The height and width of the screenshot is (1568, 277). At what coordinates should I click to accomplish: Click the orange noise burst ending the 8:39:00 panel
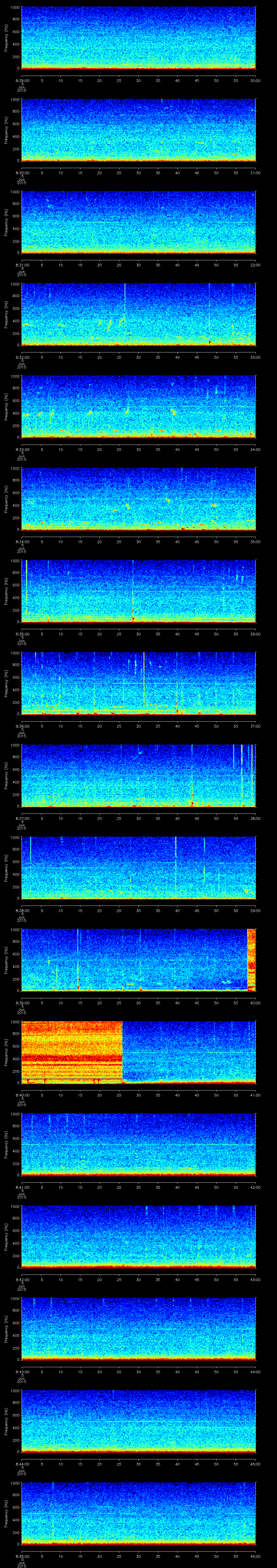[251, 959]
